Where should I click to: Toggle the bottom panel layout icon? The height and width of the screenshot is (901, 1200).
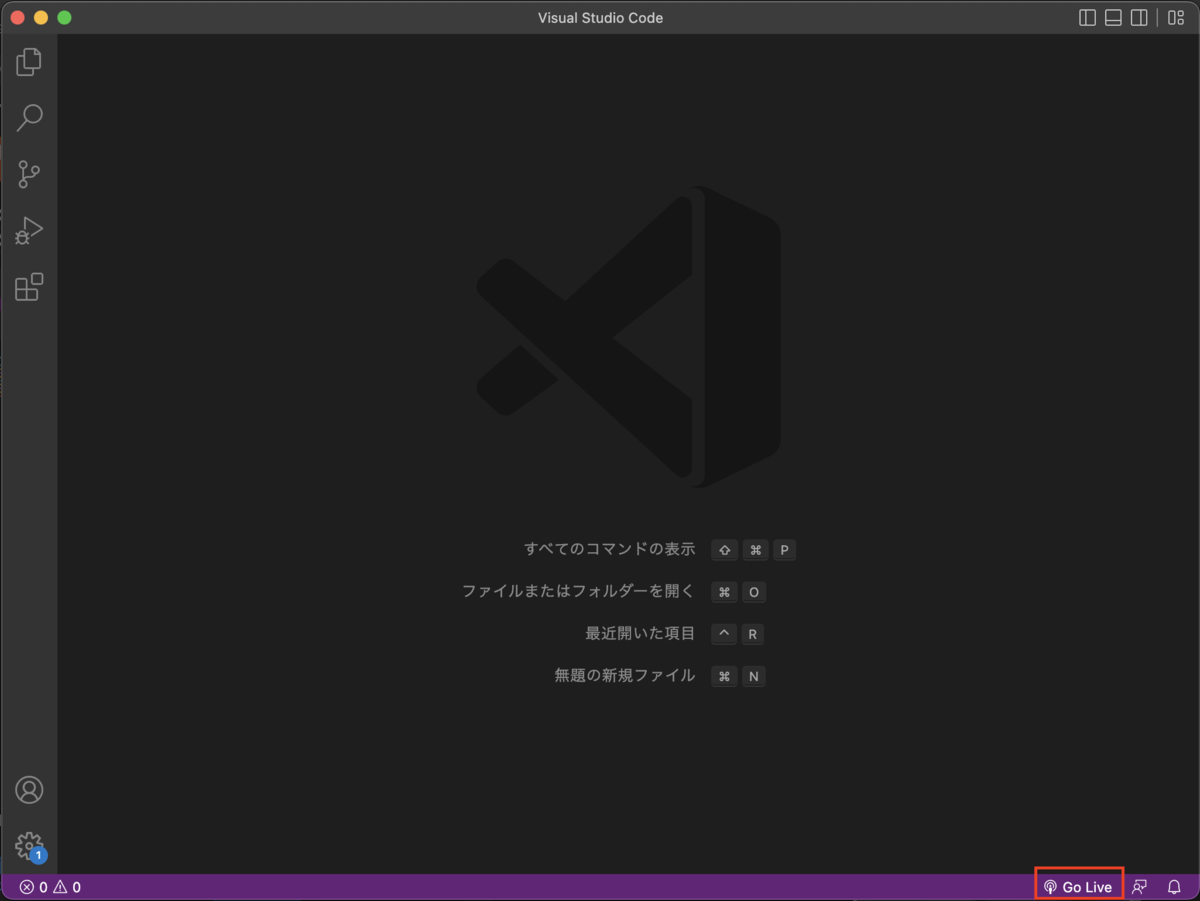tap(1113, 18)
